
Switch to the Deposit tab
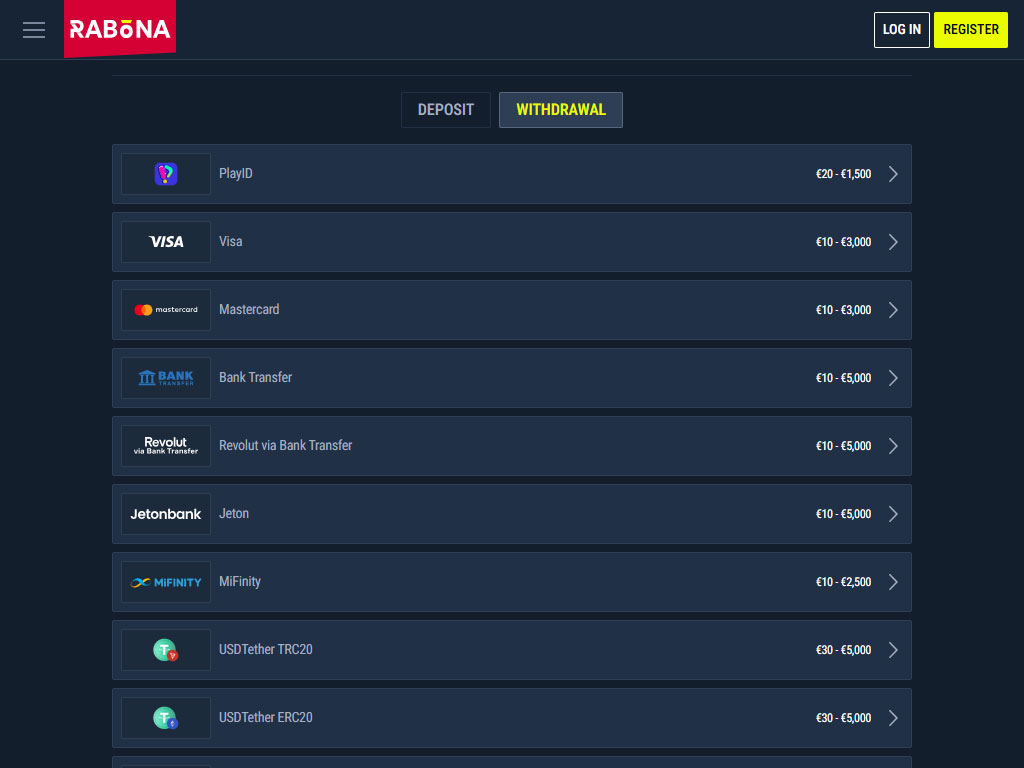pos(446,110)
